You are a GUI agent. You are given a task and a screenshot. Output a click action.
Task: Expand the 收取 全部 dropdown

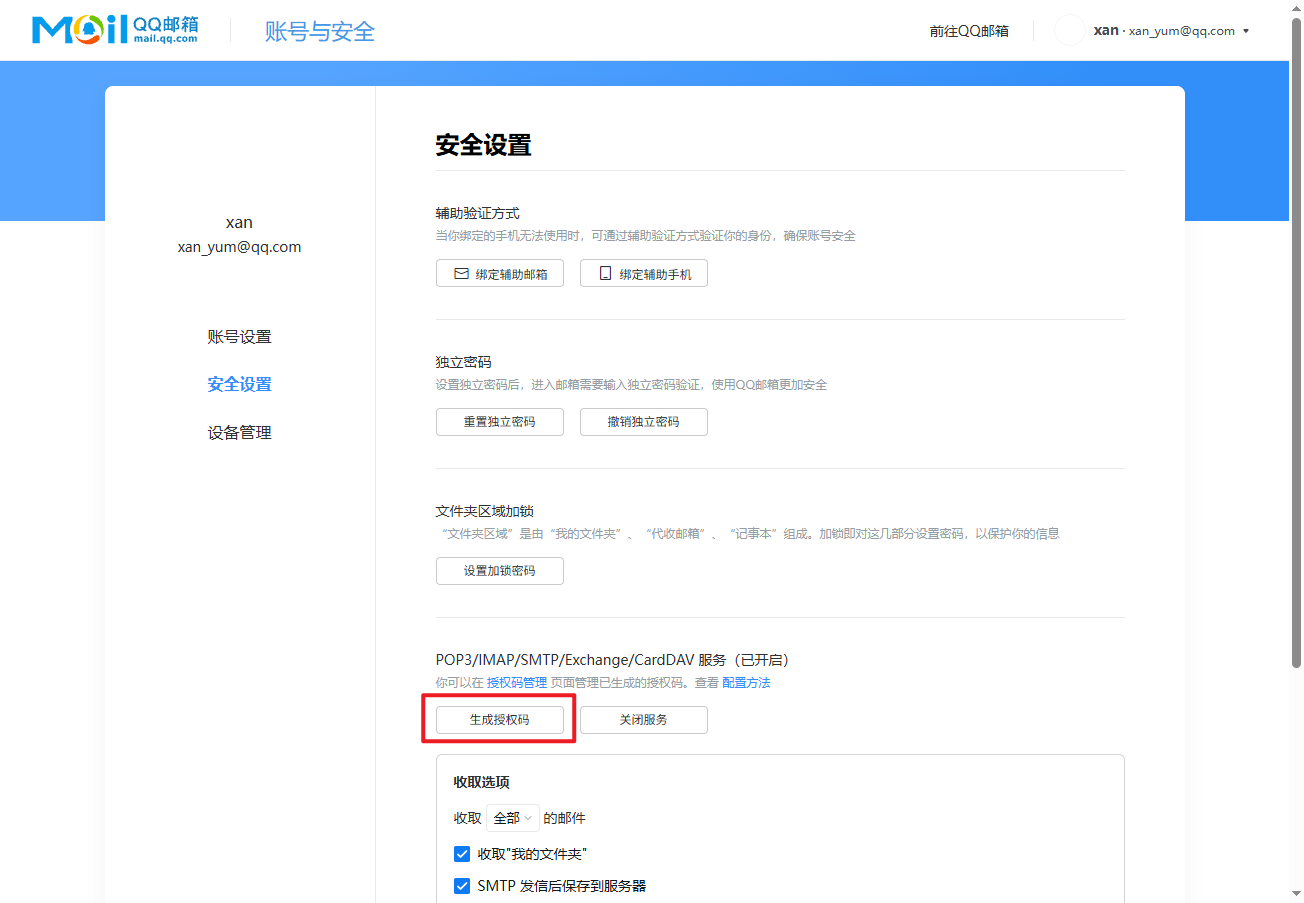[513, 818]
